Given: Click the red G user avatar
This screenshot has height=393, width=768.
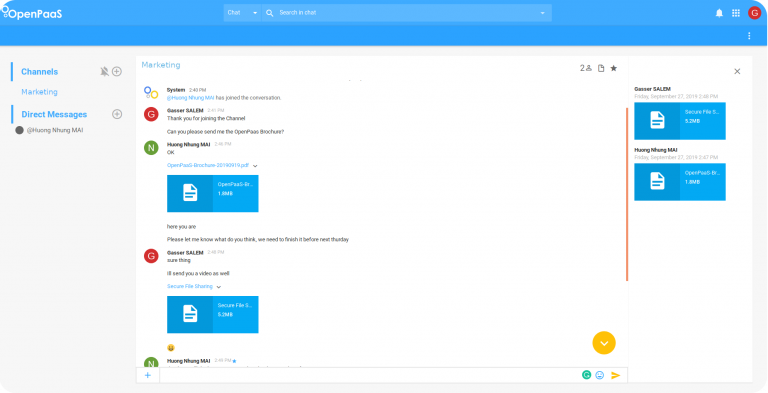Looking at the screenshot, I should coord(754,13).
